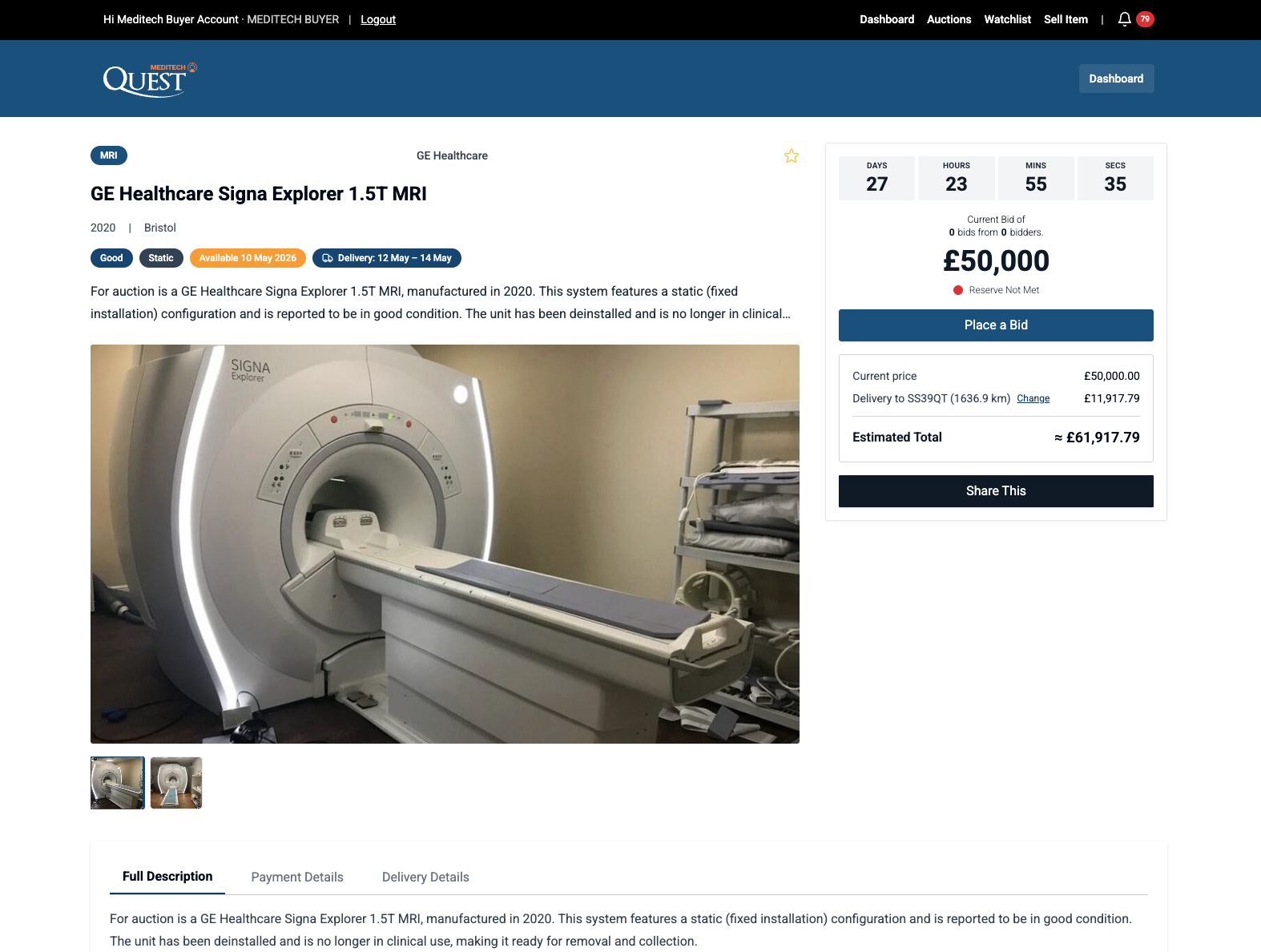Select the first MRI photo thumbnail
1261x952 pixels.
[118, 783]
